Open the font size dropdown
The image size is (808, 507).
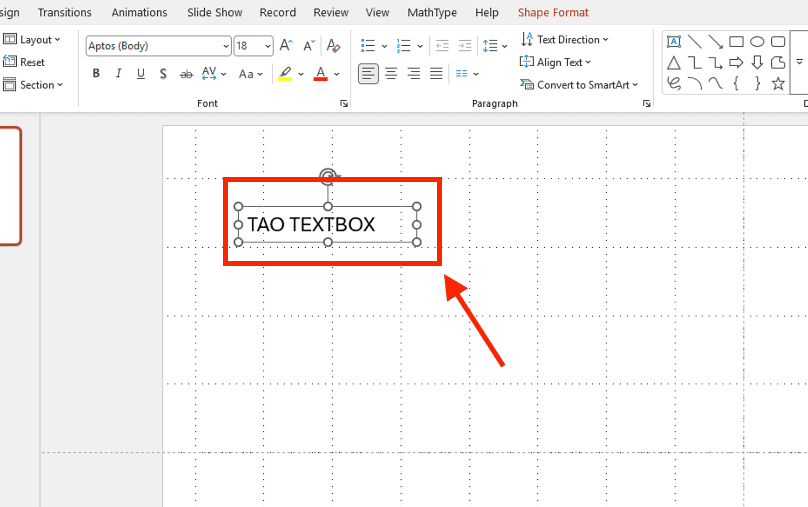click(x=267, y=46)
